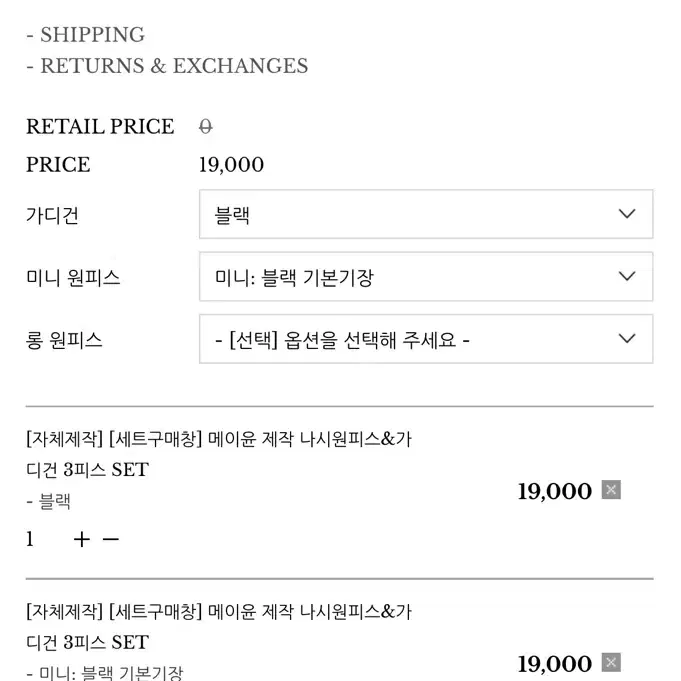Remove the 미니: 블랙 기본기장 item
681x681 pixels.
coord(611,662)
